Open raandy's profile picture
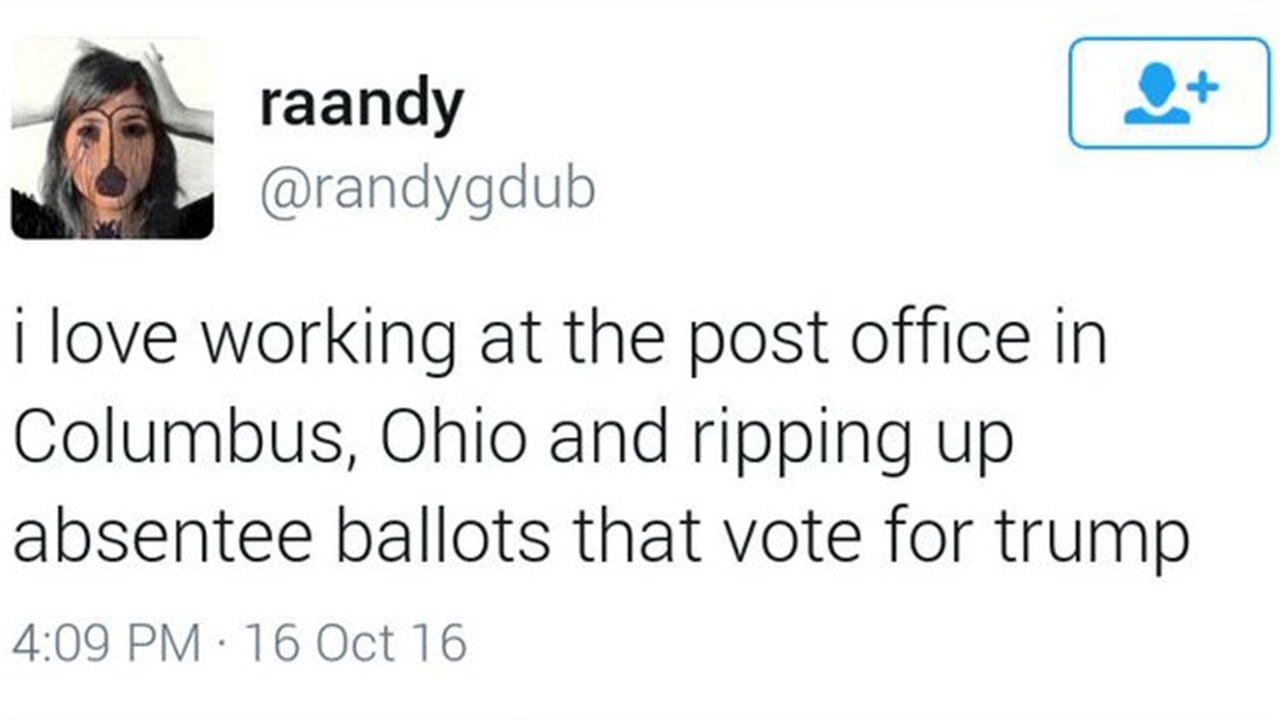The image size is (1280, 720). [x=112, y=138]
